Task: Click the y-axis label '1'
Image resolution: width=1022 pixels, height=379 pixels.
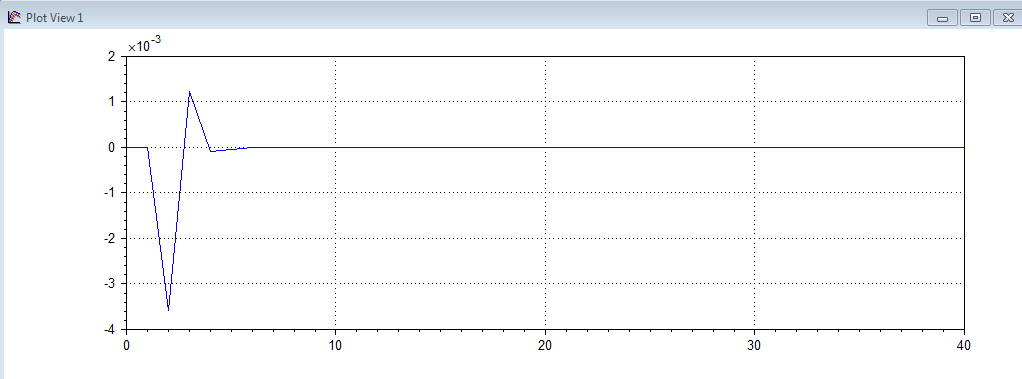Action: click(112, 102)
